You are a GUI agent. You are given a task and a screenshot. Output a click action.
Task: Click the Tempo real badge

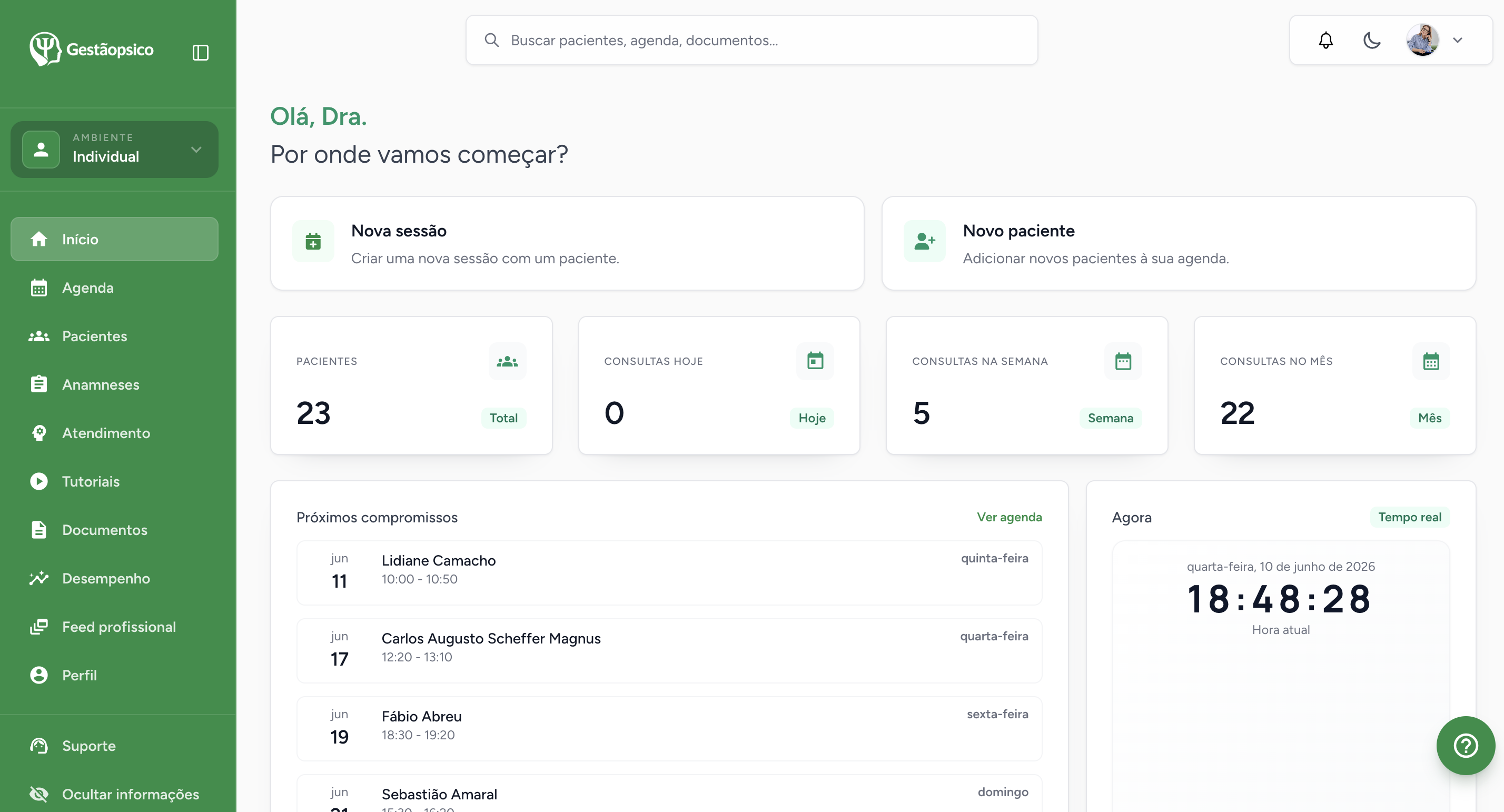1409,517
